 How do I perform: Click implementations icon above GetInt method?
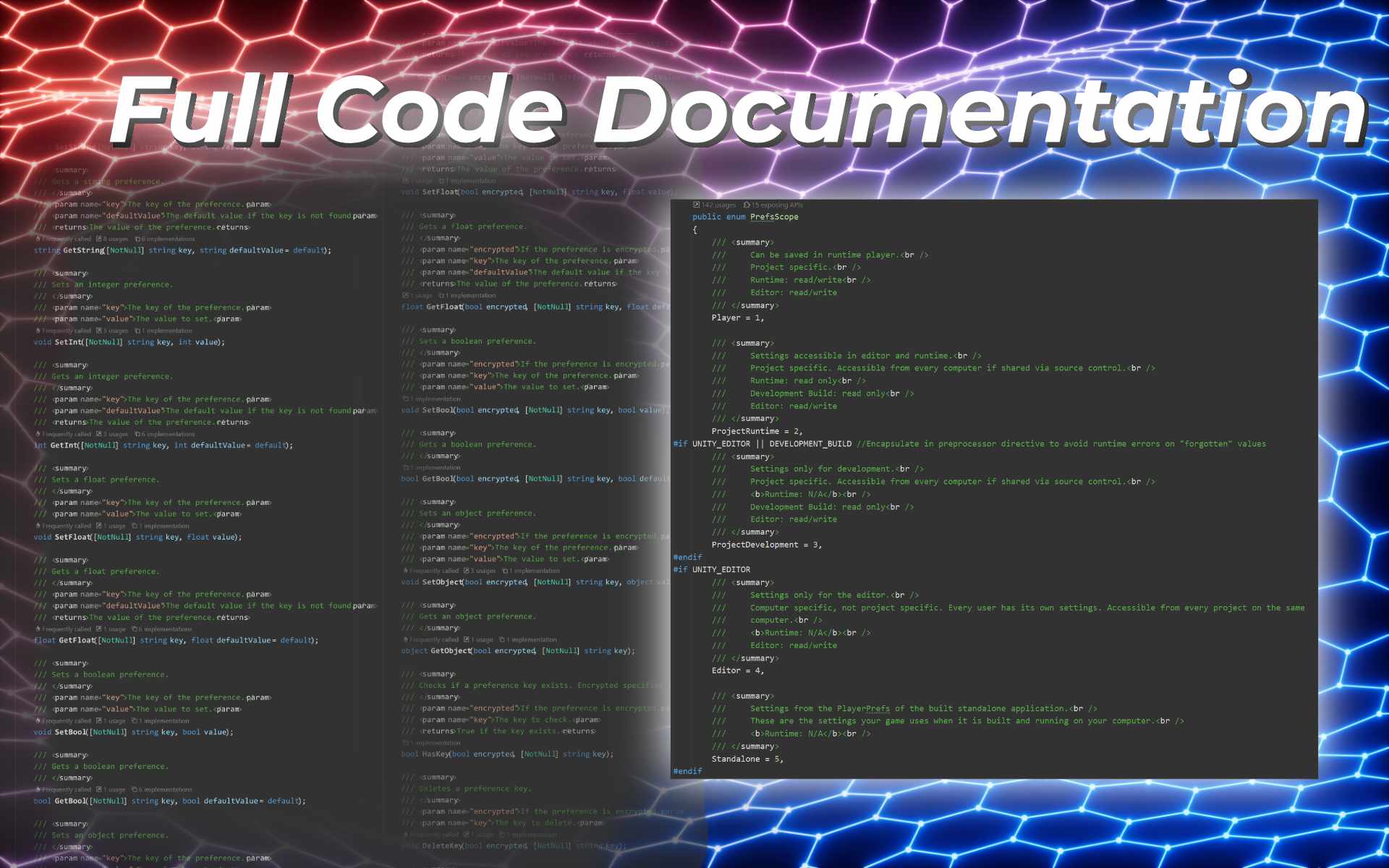click(x=137, y=434)
